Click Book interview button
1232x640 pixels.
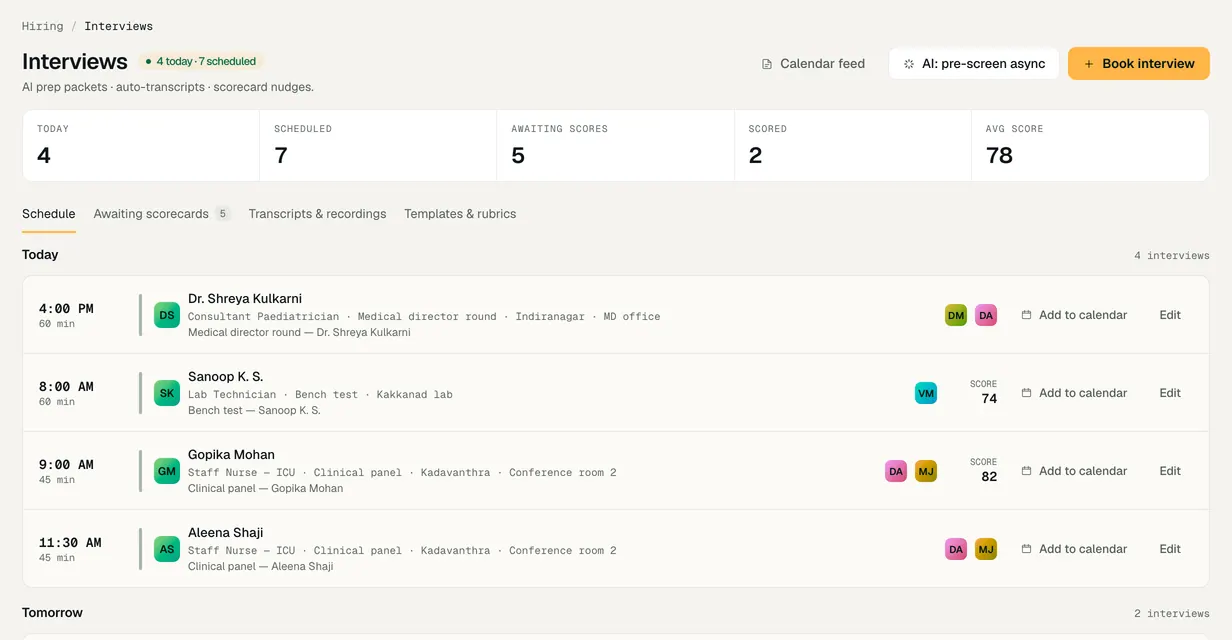[1139, 64]
